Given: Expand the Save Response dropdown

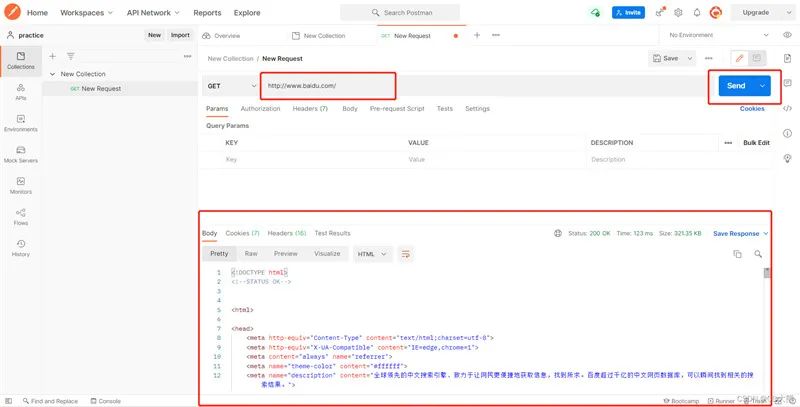Looking at the screenshot, I should [x=765, y=234].
